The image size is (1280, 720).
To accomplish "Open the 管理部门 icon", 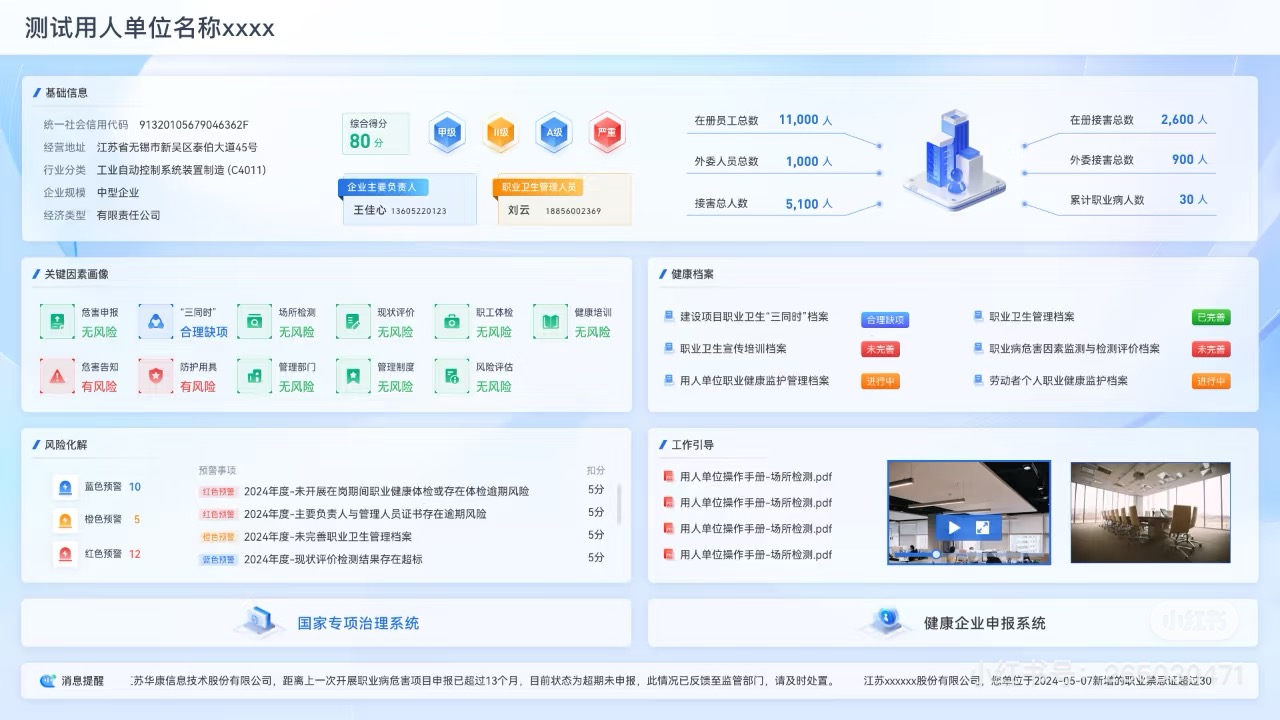I will 254,375.
